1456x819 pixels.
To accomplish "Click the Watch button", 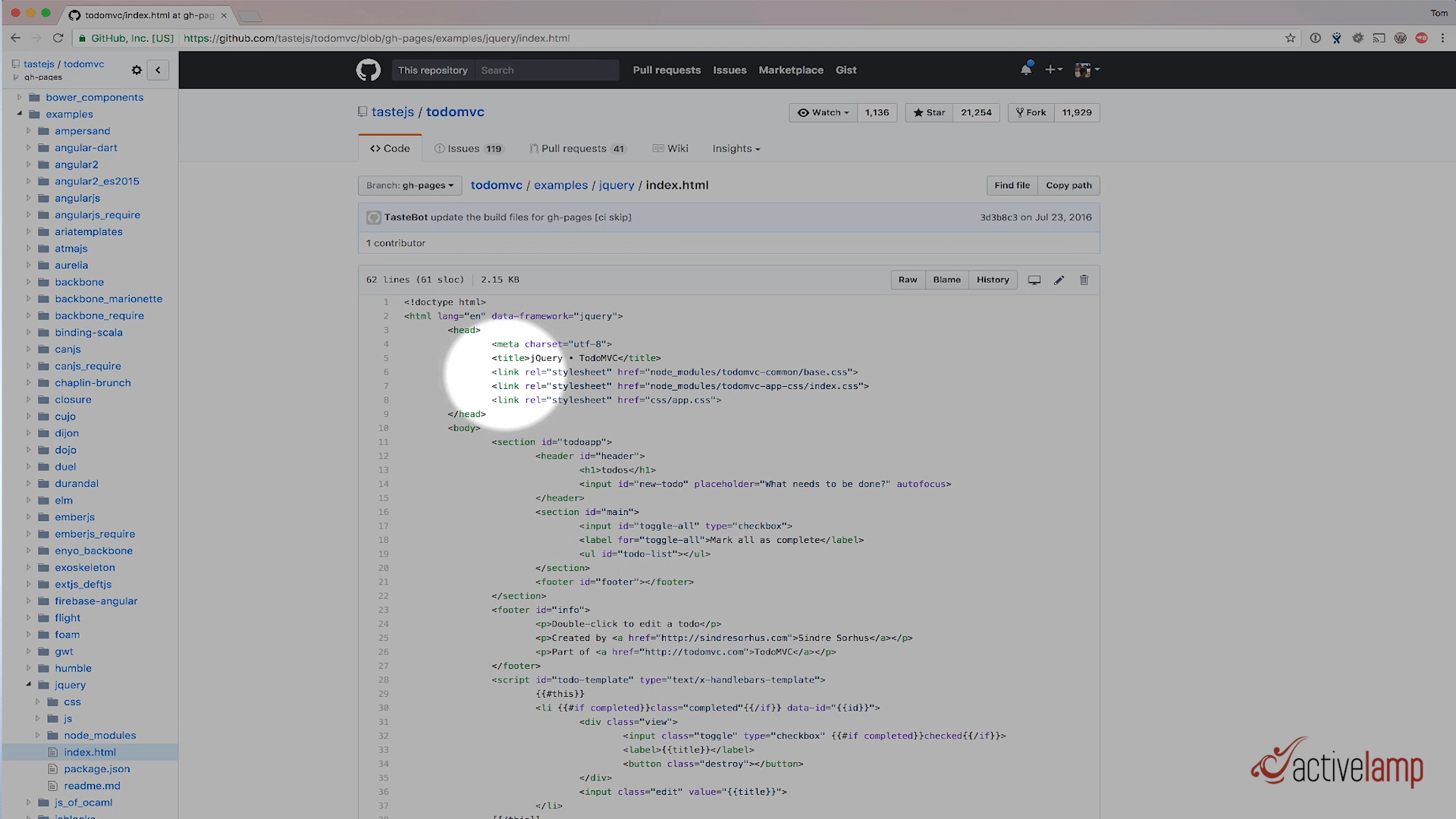I will click(823, 112).
